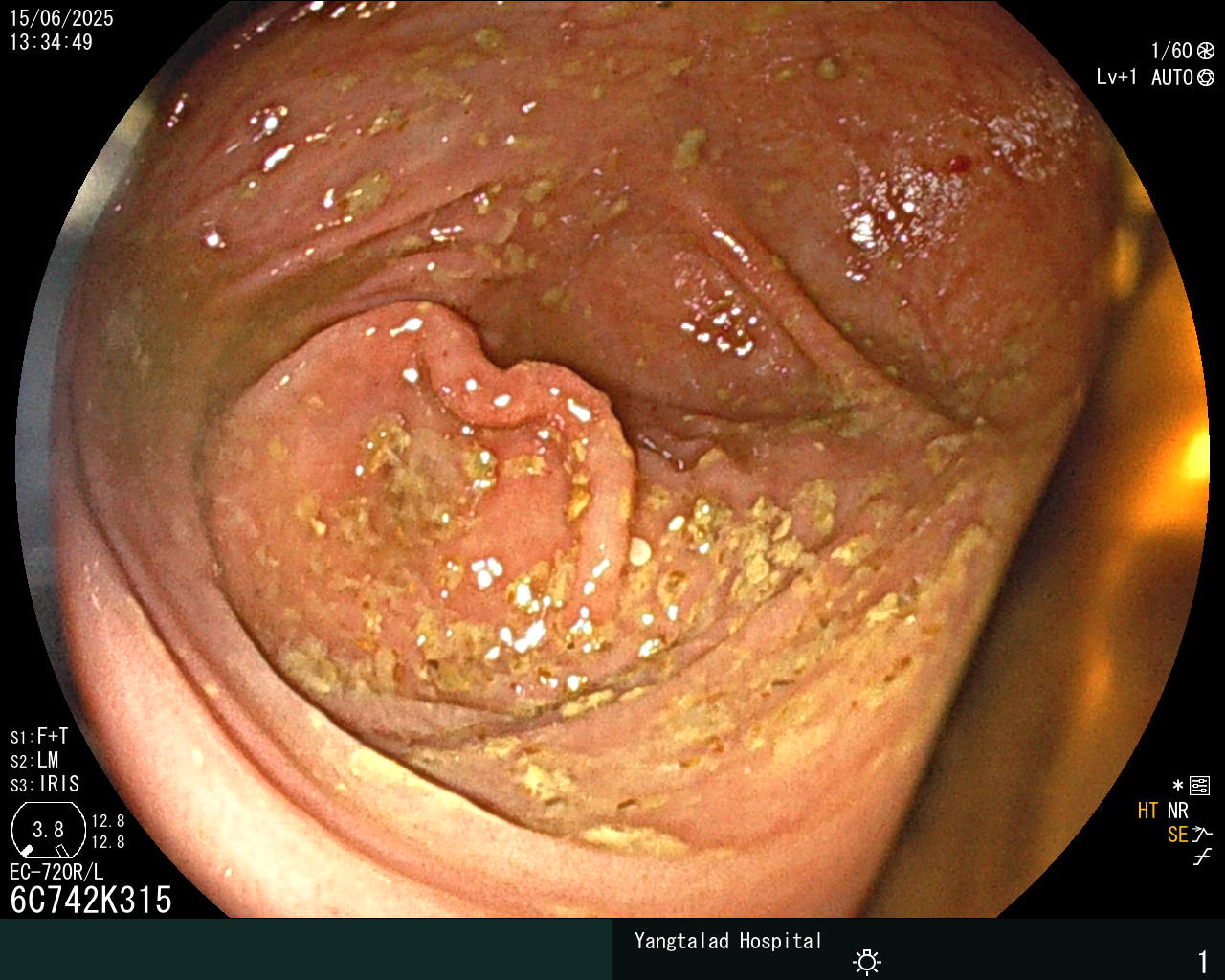Click the serial number 6C742K315

pos(91,900)
